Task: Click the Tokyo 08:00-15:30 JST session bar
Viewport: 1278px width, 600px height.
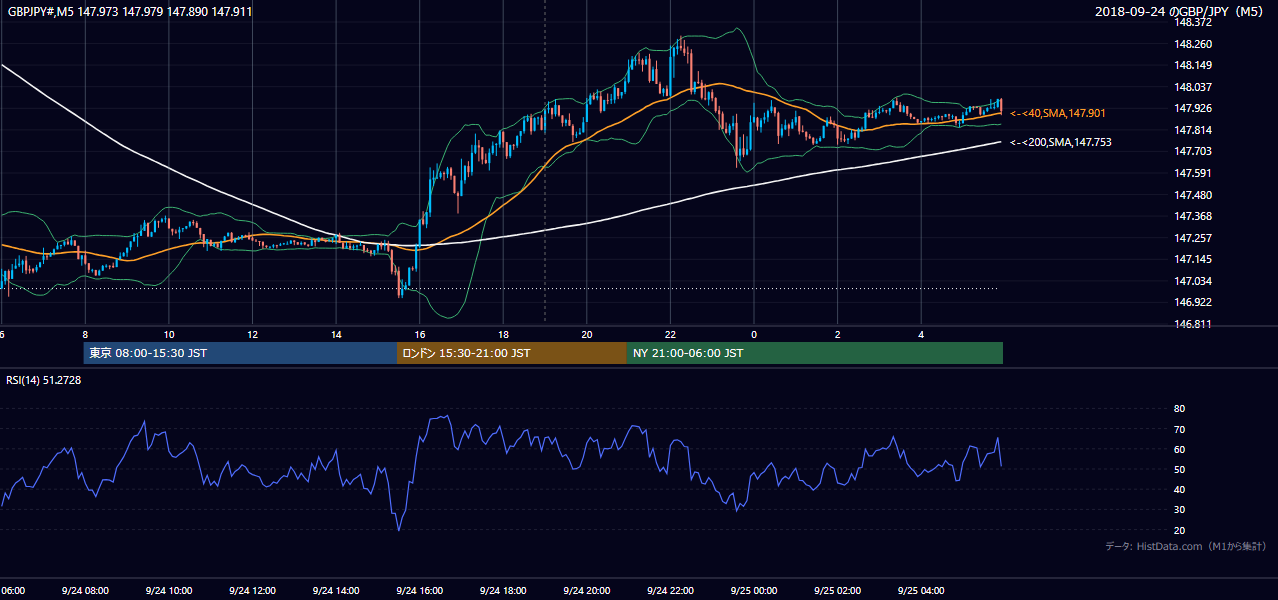Action: tap(240, 353)
